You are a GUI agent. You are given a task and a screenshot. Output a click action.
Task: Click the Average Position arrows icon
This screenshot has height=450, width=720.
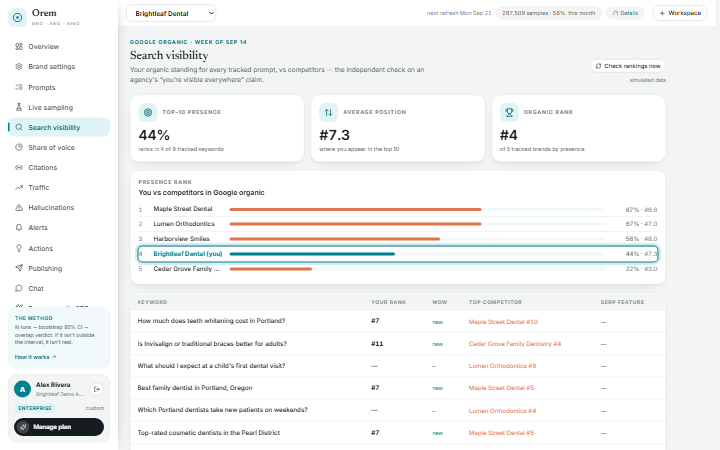[328, 112]
